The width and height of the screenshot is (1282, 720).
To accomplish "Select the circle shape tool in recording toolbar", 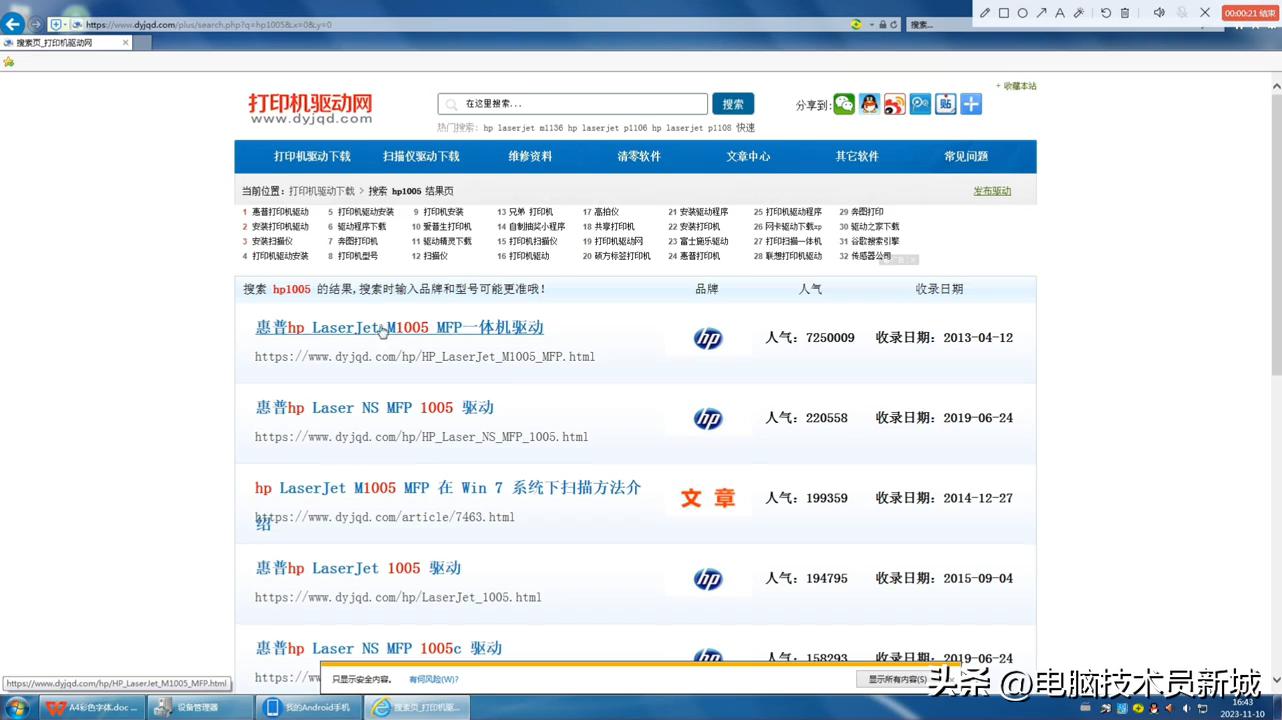I will click(1022, 13).
